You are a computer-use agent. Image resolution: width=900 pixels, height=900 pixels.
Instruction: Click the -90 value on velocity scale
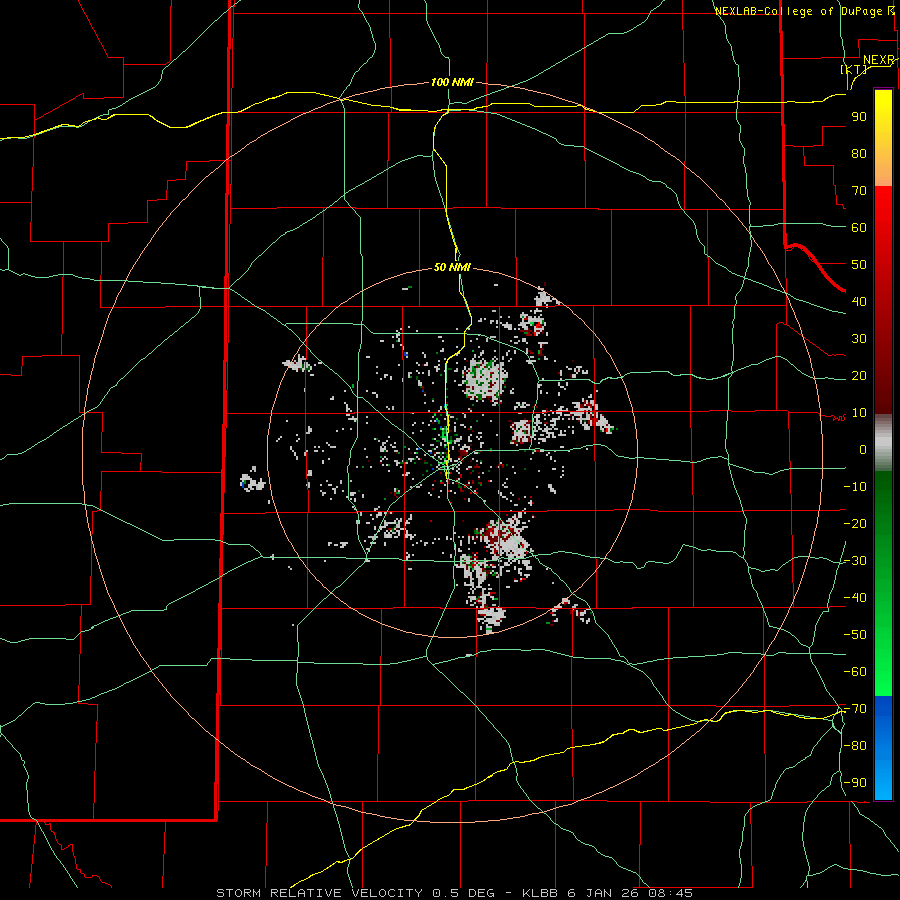click(x=855, y=783)
